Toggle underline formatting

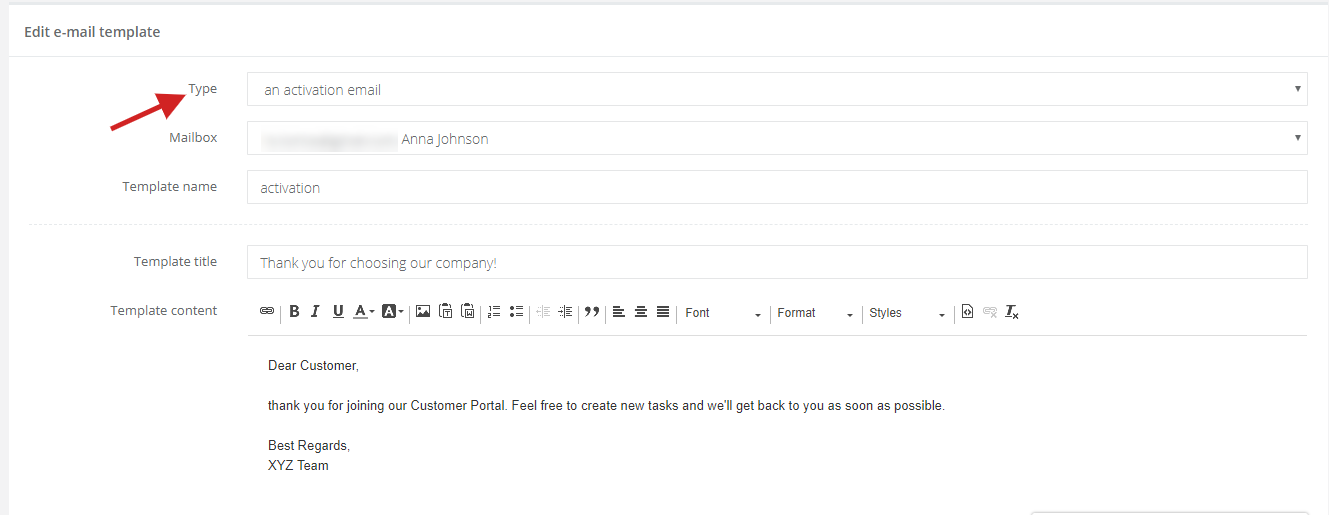pyautogui.click(x=338, y=312)
